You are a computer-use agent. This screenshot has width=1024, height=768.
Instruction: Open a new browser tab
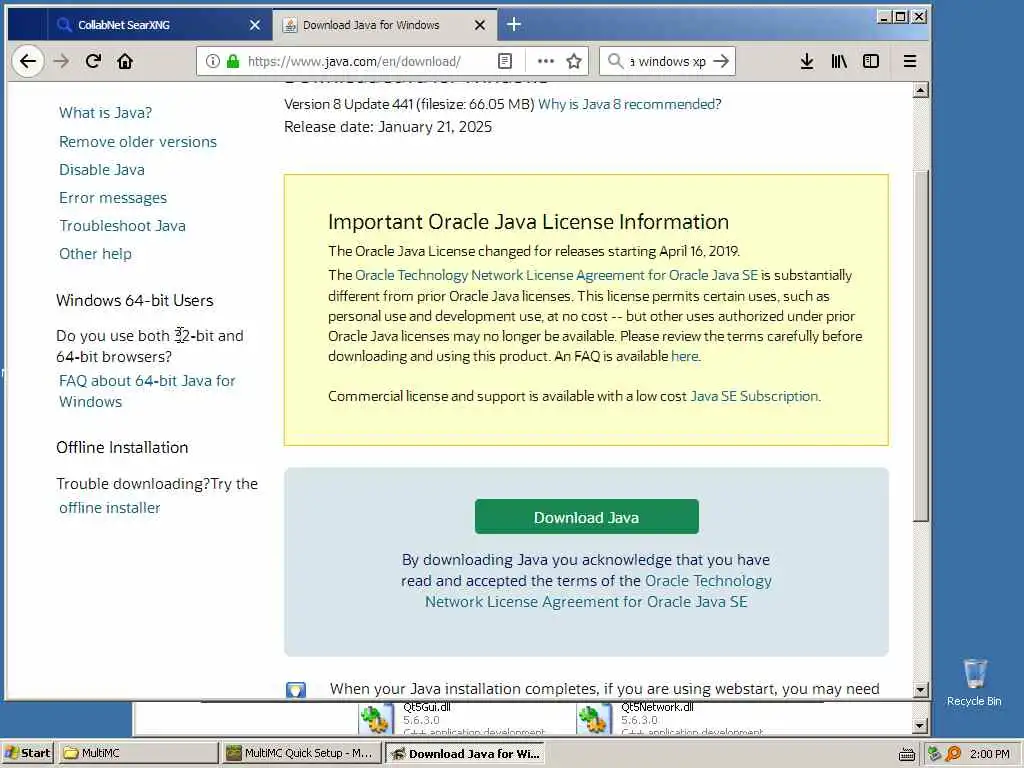(x=514, y=25)
